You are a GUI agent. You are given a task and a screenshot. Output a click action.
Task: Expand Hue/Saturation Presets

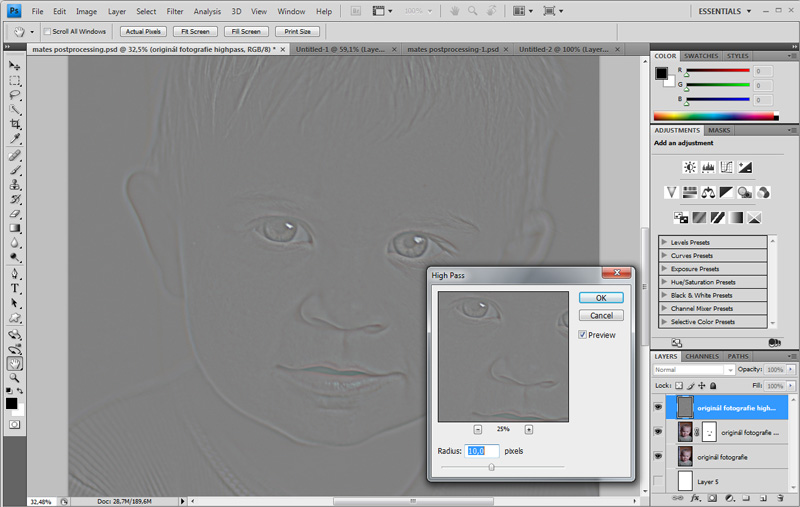663,282
